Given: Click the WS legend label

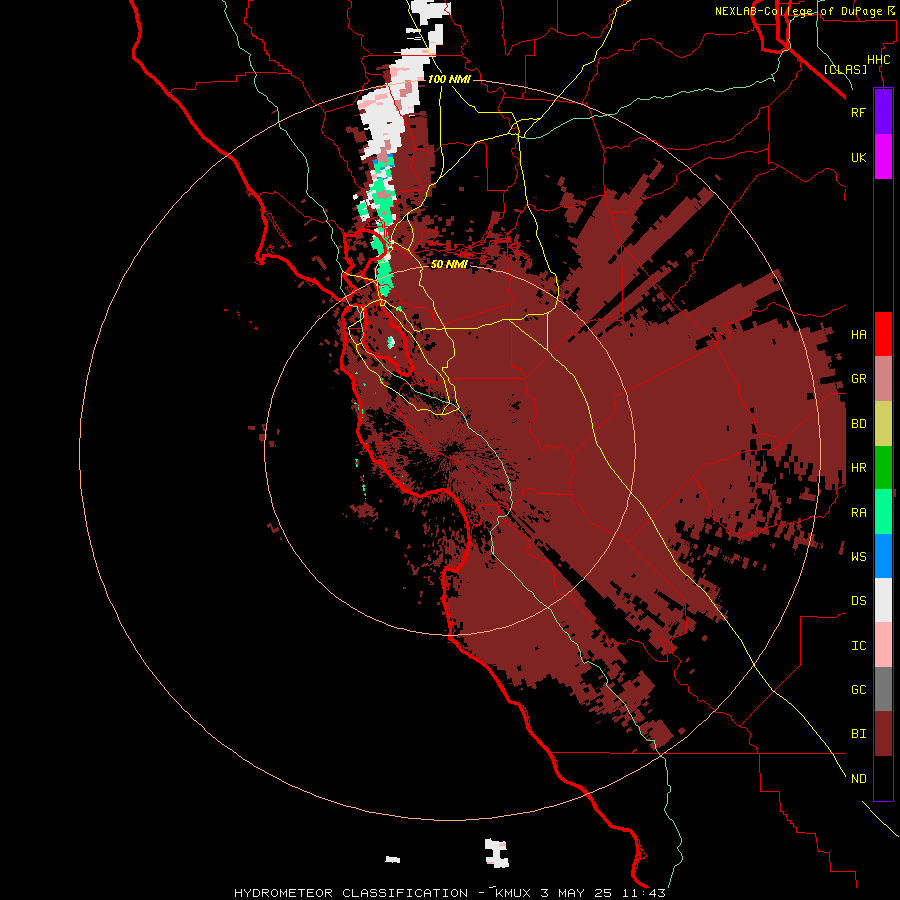Looking at the screenshot, I should (x=858, y=557).
